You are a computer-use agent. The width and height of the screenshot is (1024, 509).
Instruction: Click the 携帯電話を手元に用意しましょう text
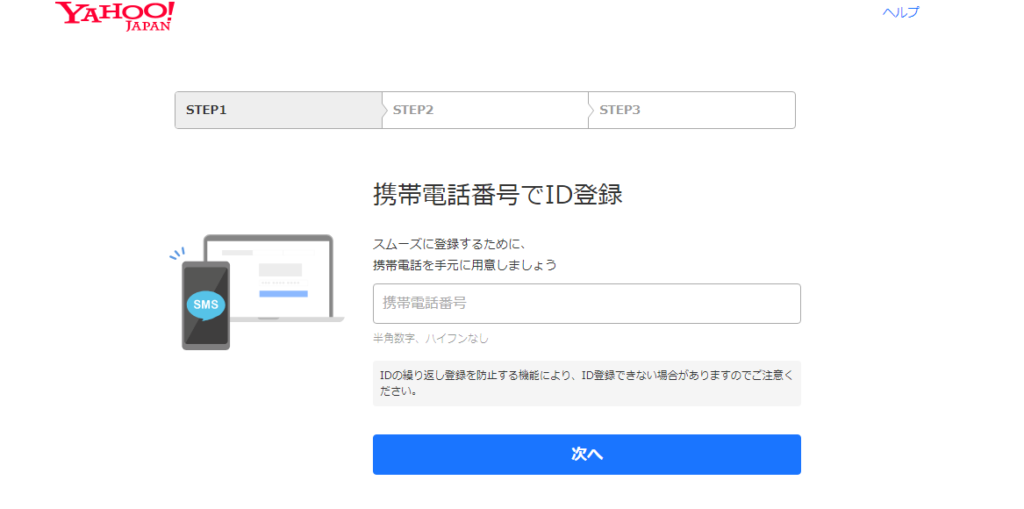point(464,265)
